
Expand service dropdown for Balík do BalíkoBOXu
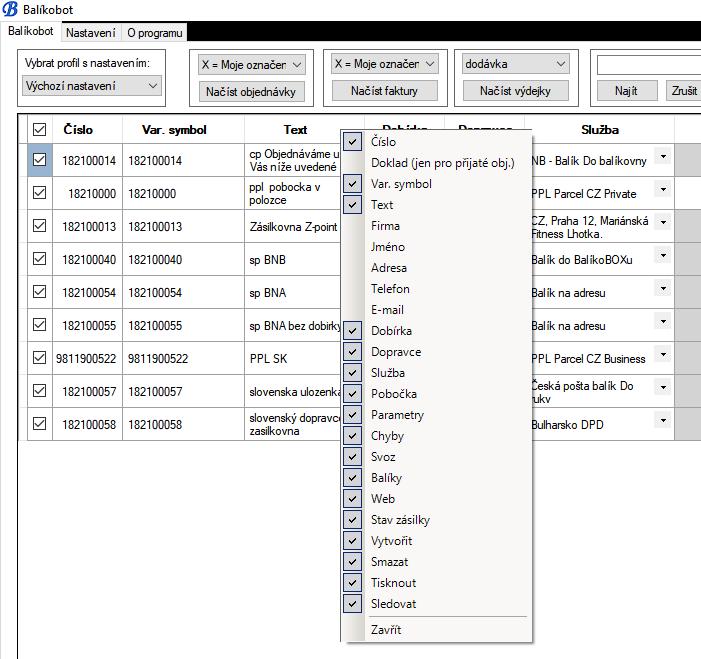click(x=663, y=256)
